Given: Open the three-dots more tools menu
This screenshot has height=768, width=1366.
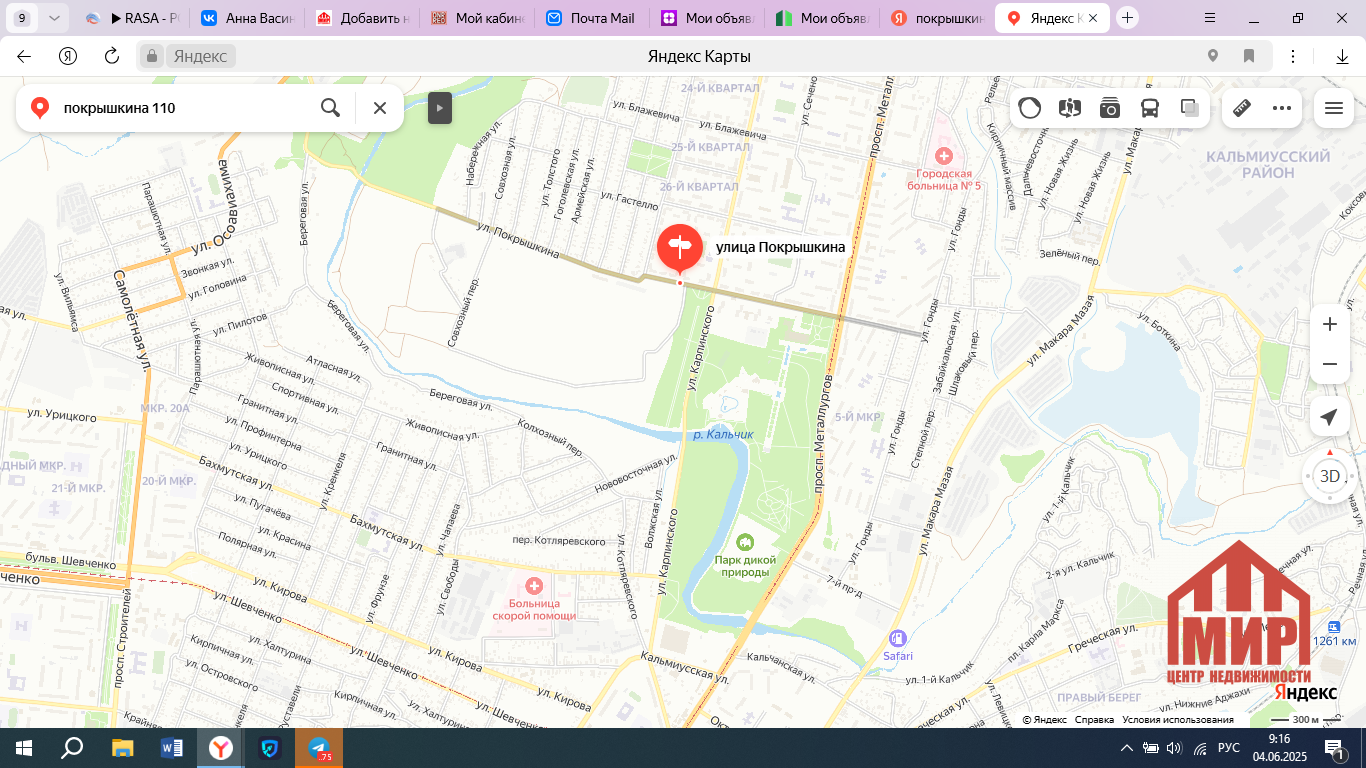Looking at the screenshot, I should click(1282, 108).
